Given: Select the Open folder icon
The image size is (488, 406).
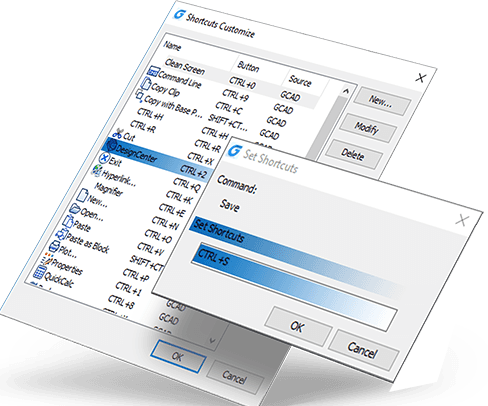Looking at the screenshot, I should [75, 209].
